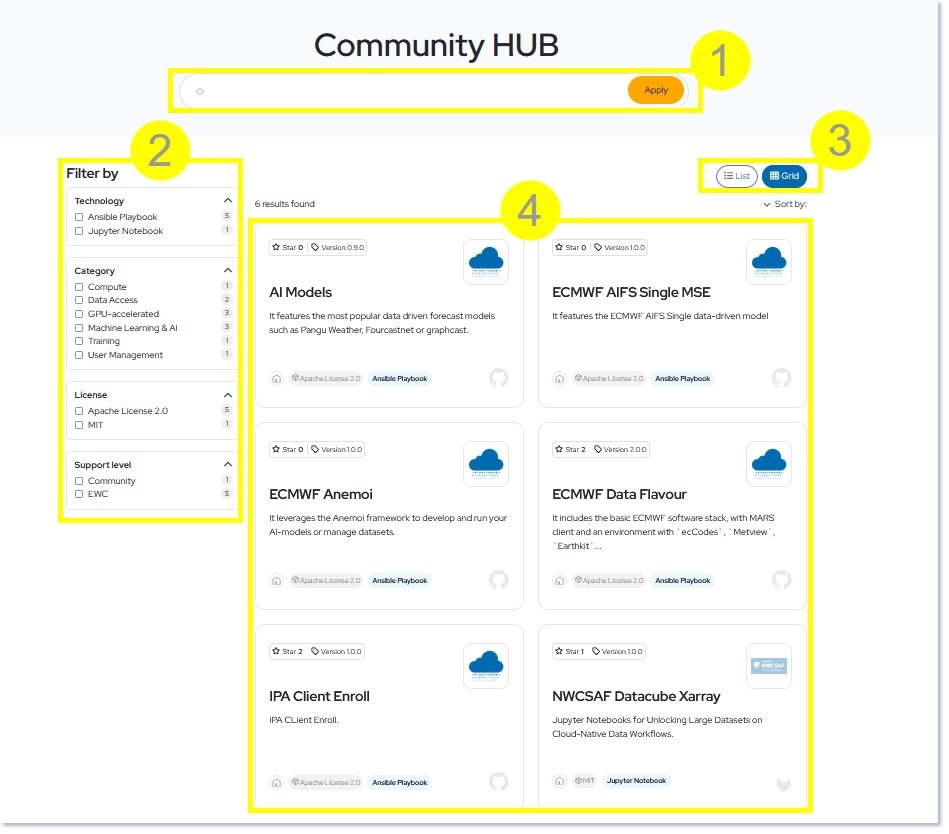Image resolution: width=949 pixels, height=834 pixels.
Task: Click Star 1 badge on NWCSAF Datacube Xarray
Action: point(570,652)
